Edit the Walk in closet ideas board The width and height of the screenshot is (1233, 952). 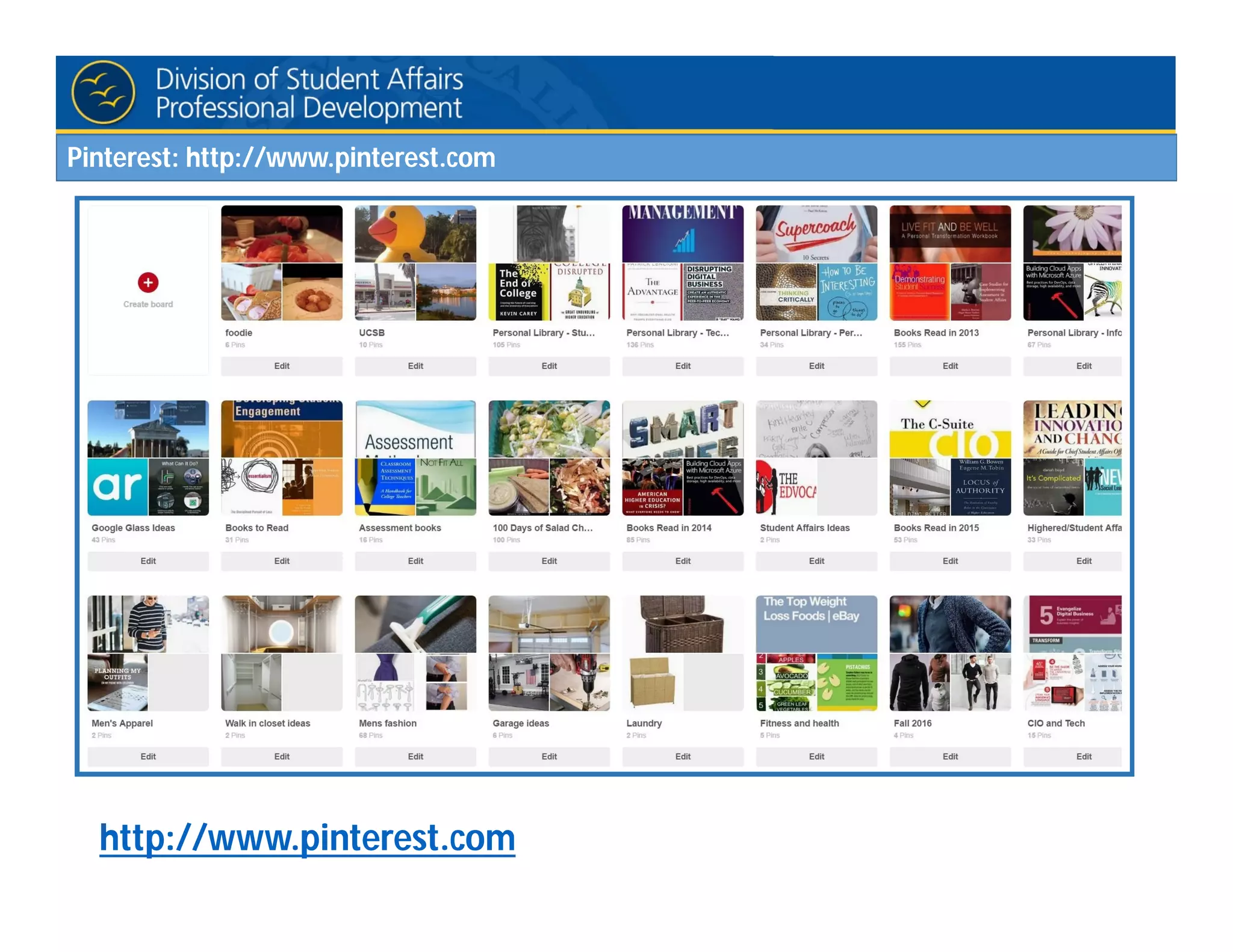pos(282,756)
